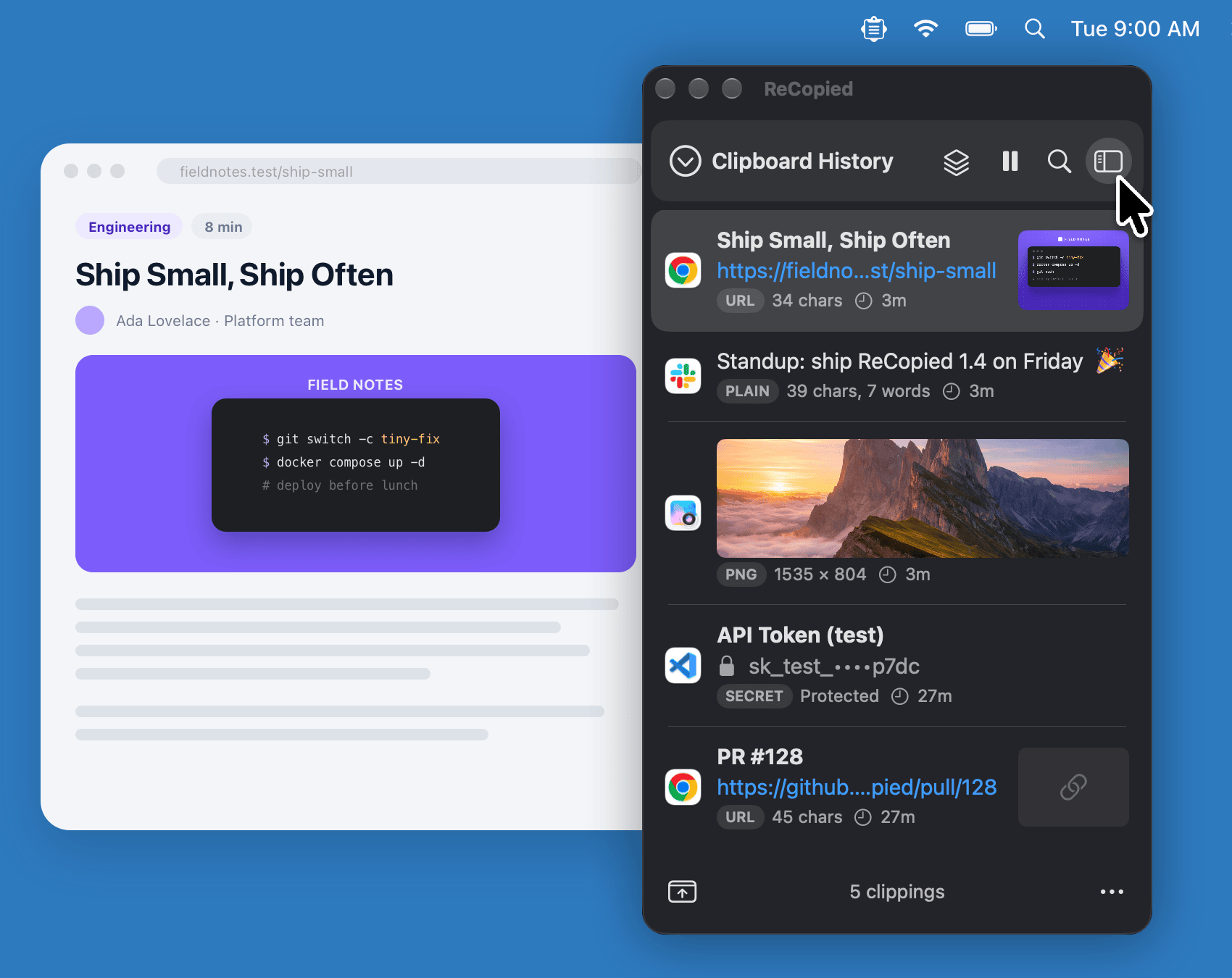
Task: Click the Clipboard History heading text
Action: [802, 161]
